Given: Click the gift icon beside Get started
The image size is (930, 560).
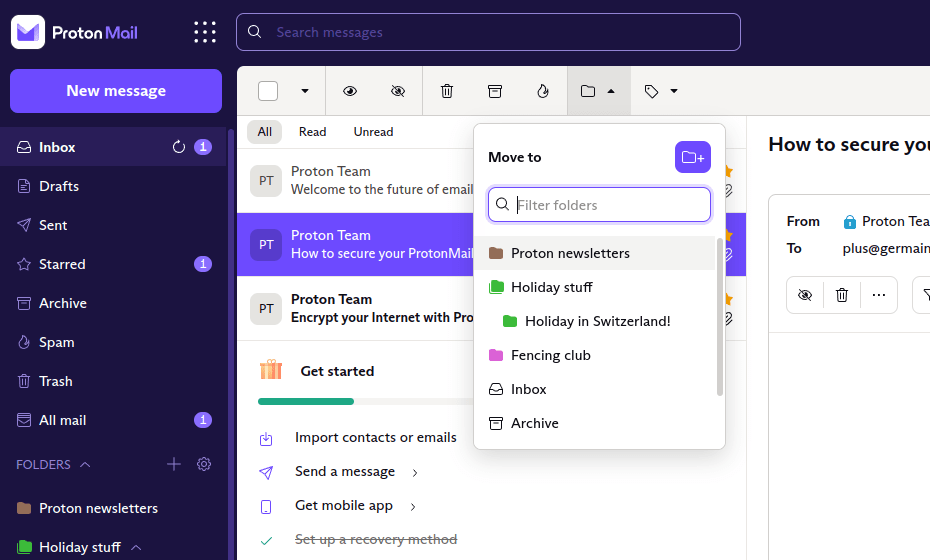Looking at the screenshot, I should pyautogui.click(x=271, y=370).
